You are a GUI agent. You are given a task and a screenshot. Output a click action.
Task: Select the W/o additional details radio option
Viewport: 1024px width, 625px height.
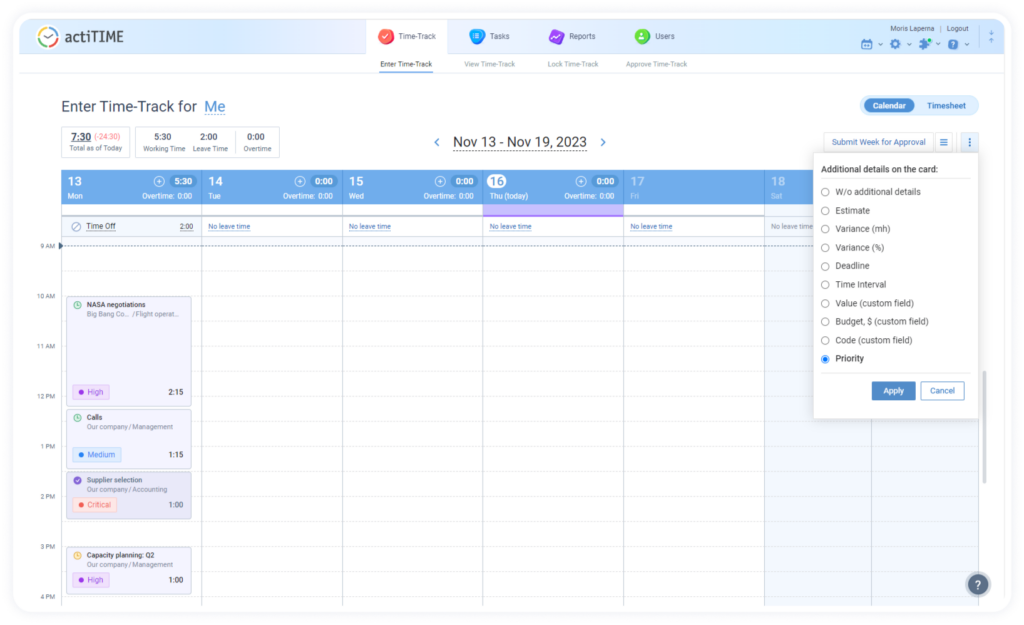(x=825, y=192)
